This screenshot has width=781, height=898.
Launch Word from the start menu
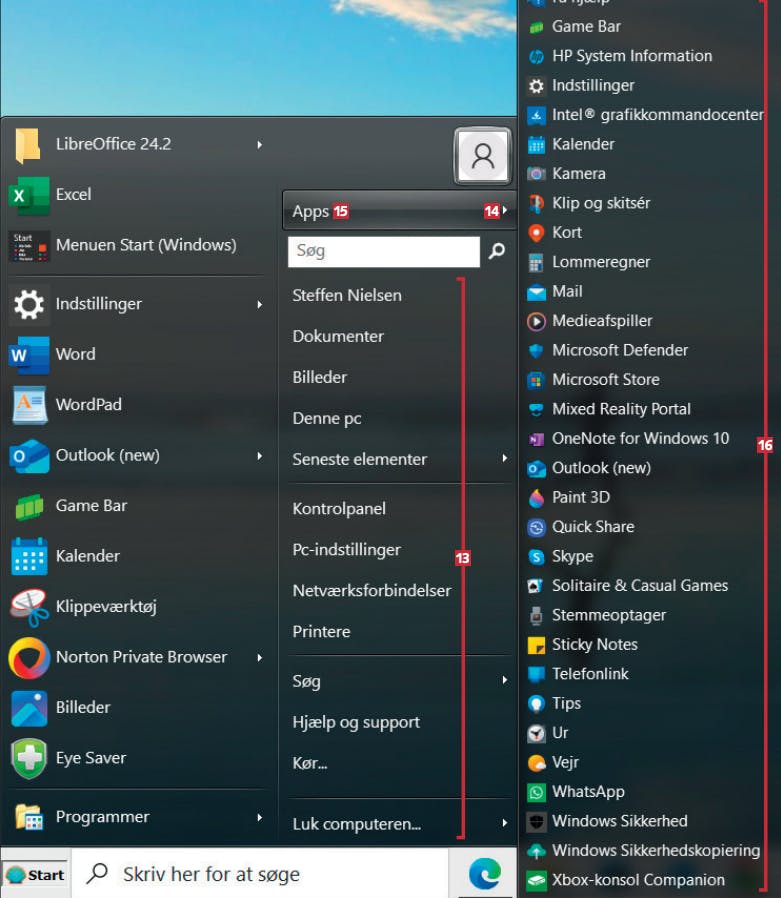pyautogui.click(x=135, y=355)
